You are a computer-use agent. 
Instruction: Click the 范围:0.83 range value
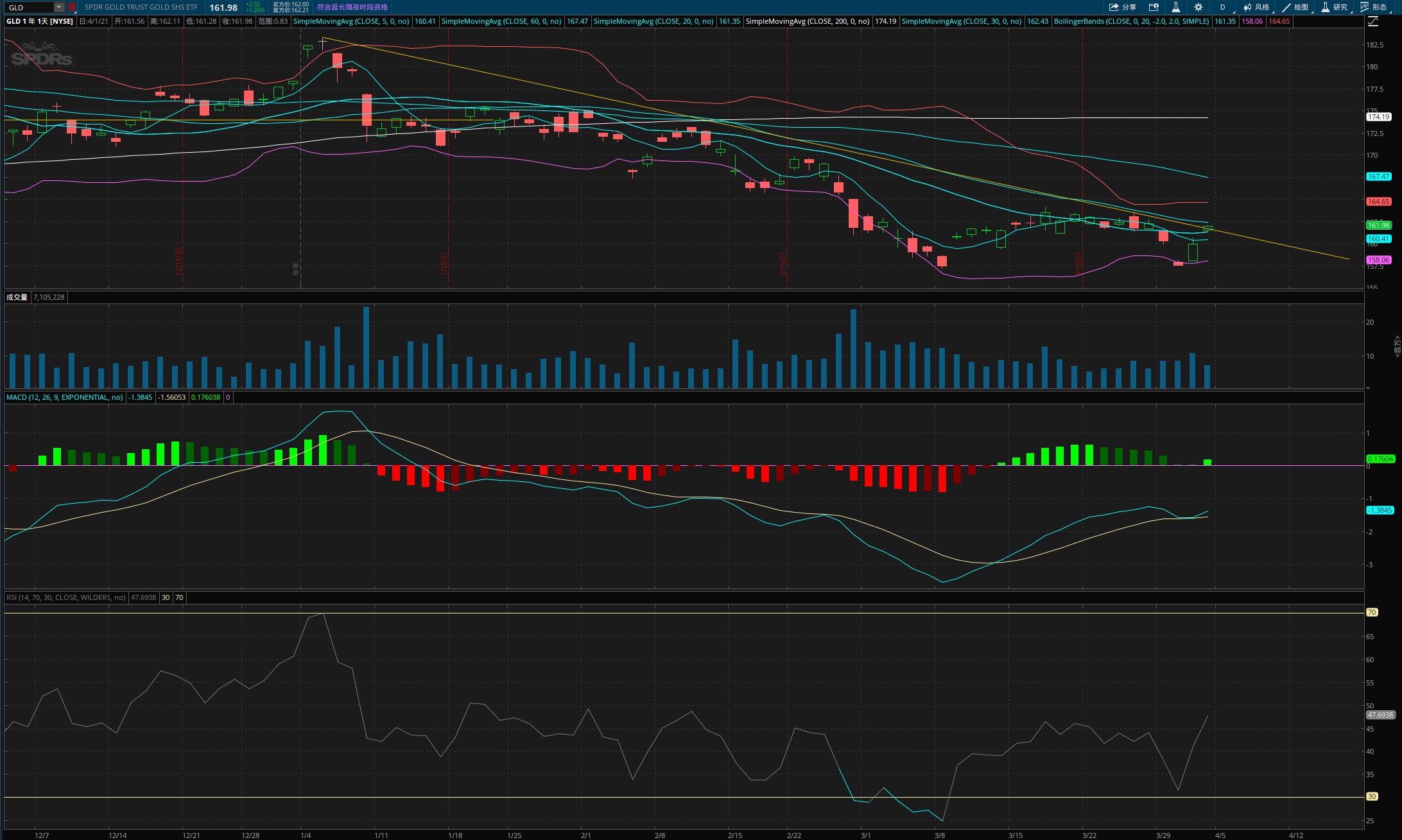(273, 21)
